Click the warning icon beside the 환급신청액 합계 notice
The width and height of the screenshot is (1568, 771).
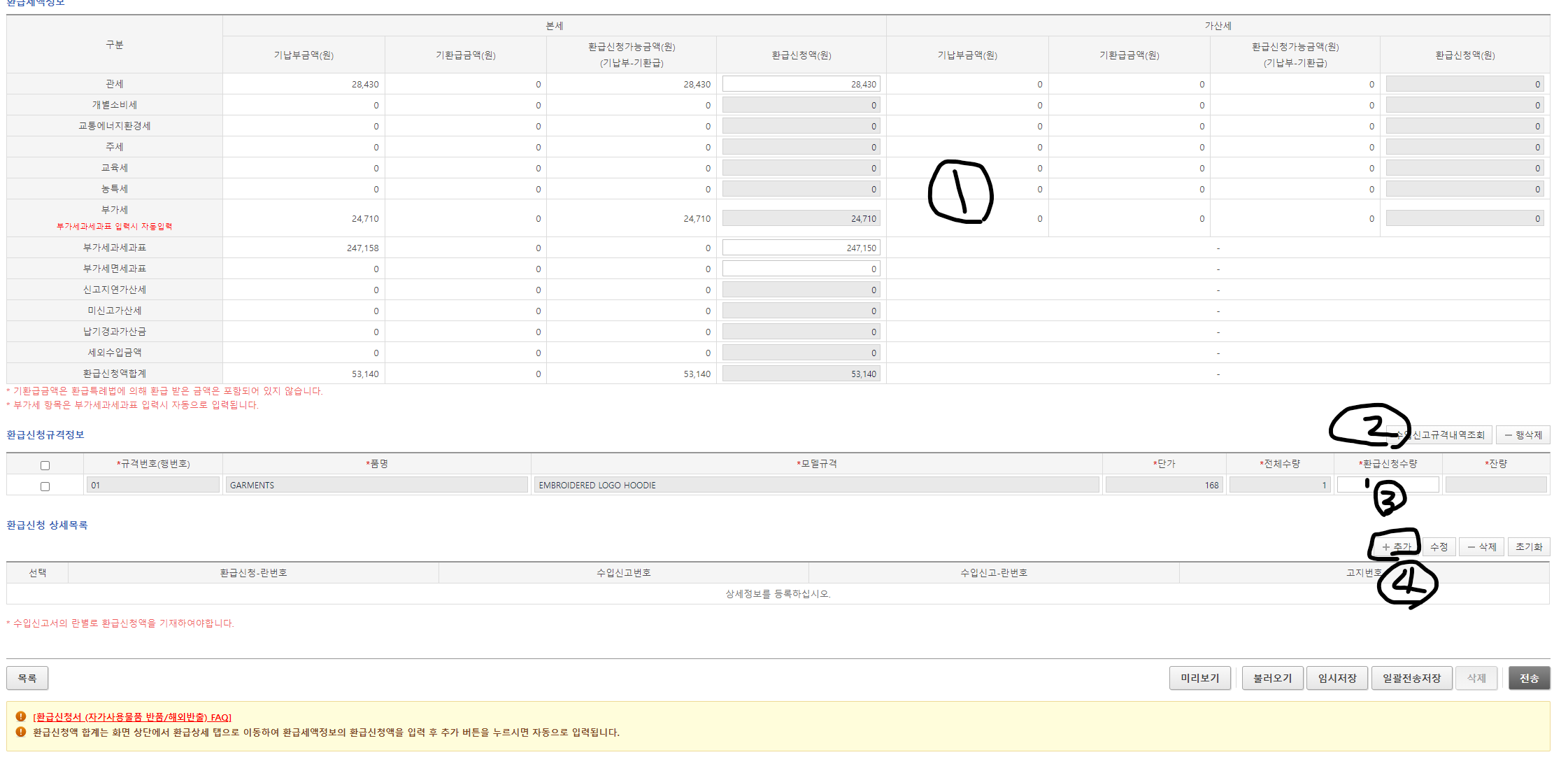[21, 732]
